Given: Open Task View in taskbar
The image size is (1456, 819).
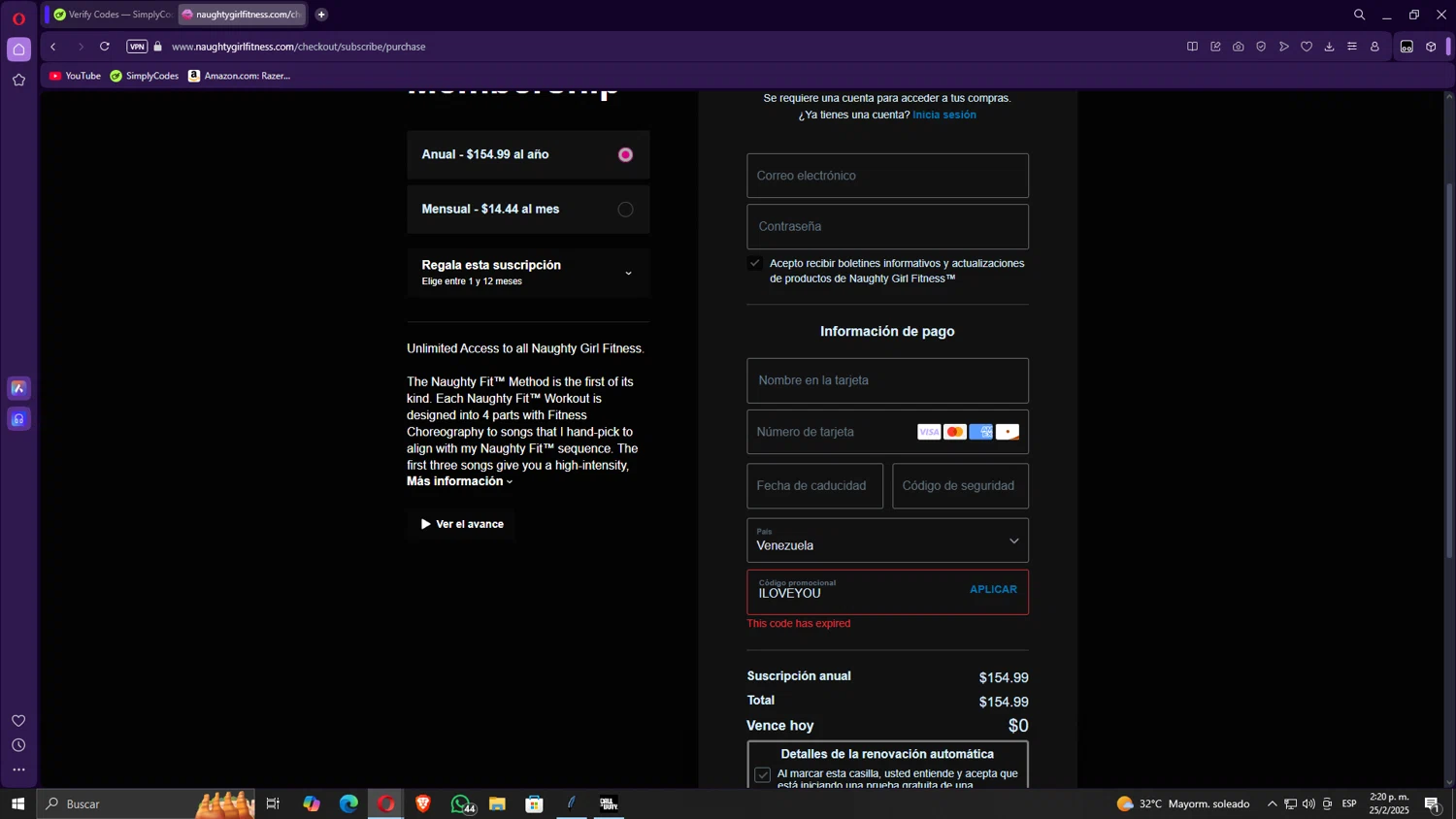Looking at the screenshot, I should tap(273, 803).
